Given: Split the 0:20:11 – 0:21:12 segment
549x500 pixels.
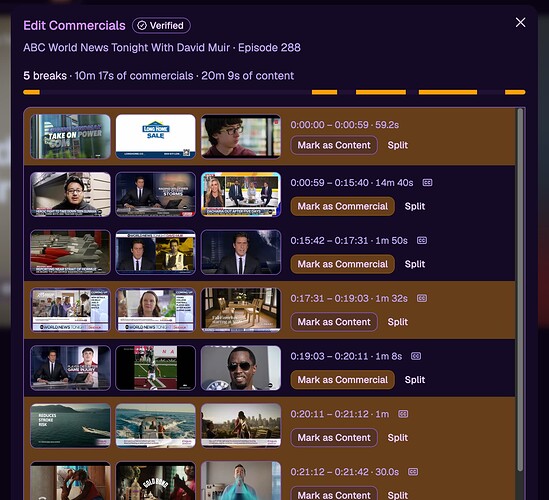Looking at the screenshot, I should coord(398,437).
